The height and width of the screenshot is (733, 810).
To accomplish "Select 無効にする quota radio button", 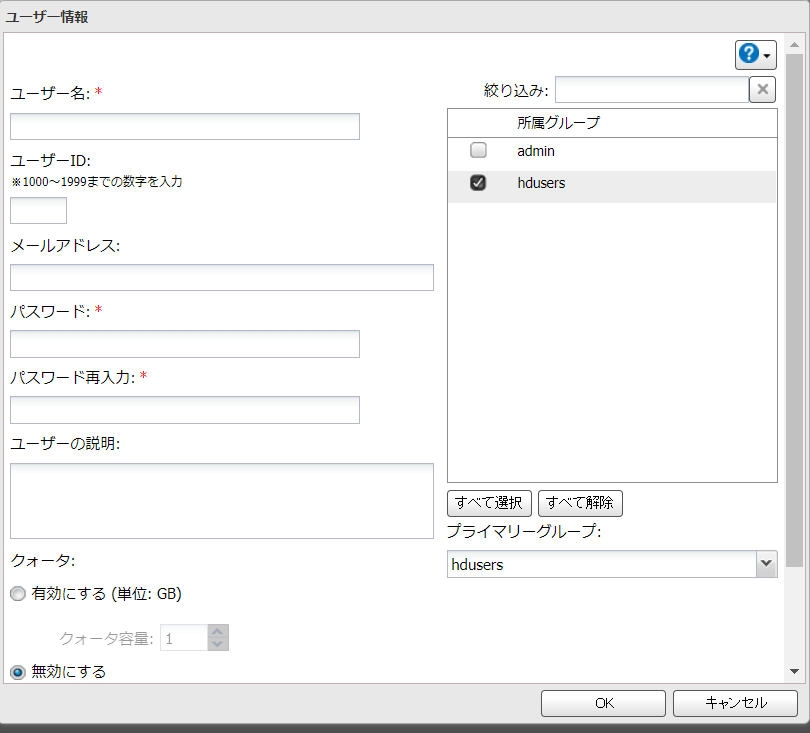I will [17, 672].
